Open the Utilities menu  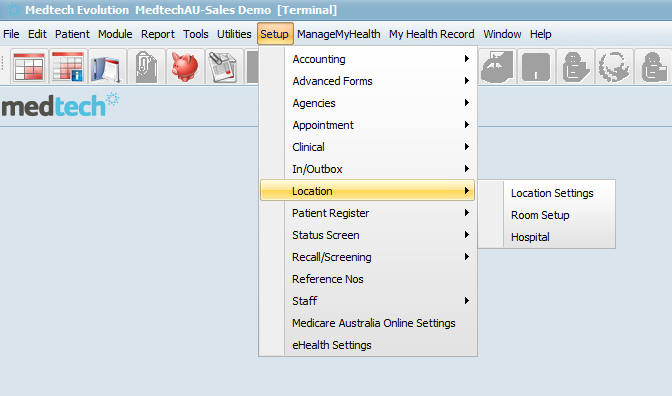point(234,34)
